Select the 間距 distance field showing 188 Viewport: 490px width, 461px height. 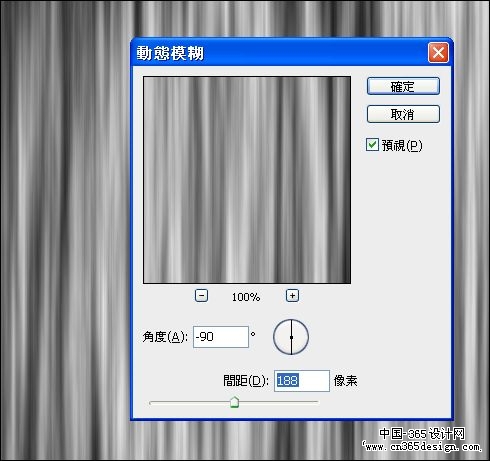302,381
